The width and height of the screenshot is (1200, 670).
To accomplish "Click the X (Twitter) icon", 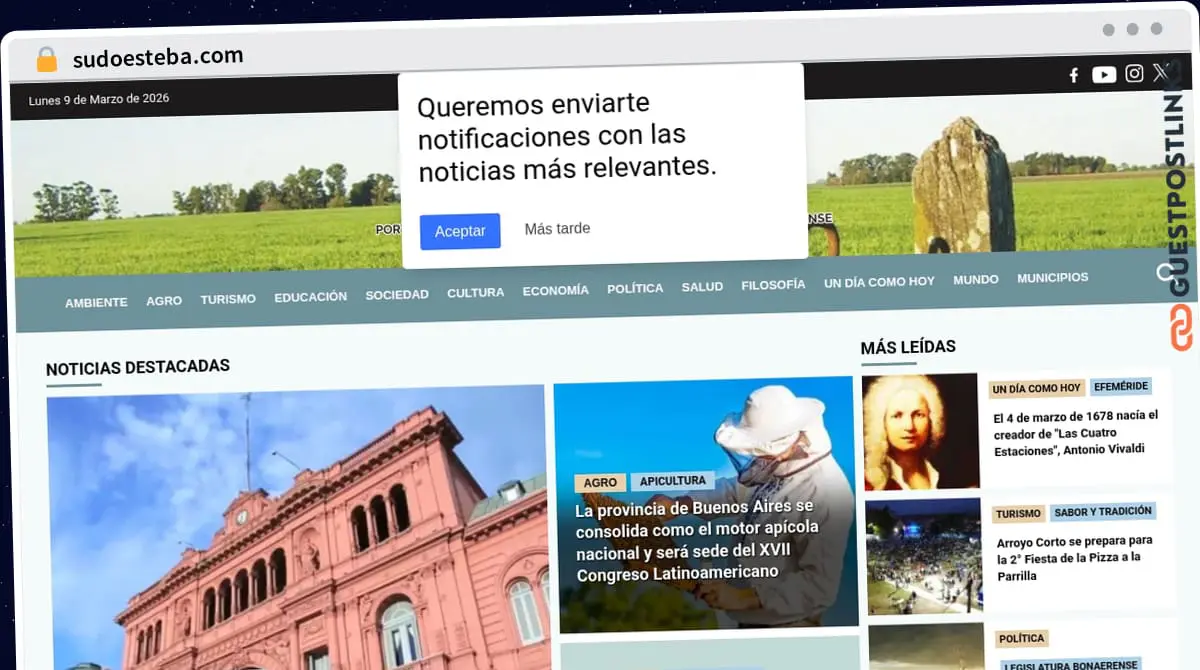I will (1161, 72).
